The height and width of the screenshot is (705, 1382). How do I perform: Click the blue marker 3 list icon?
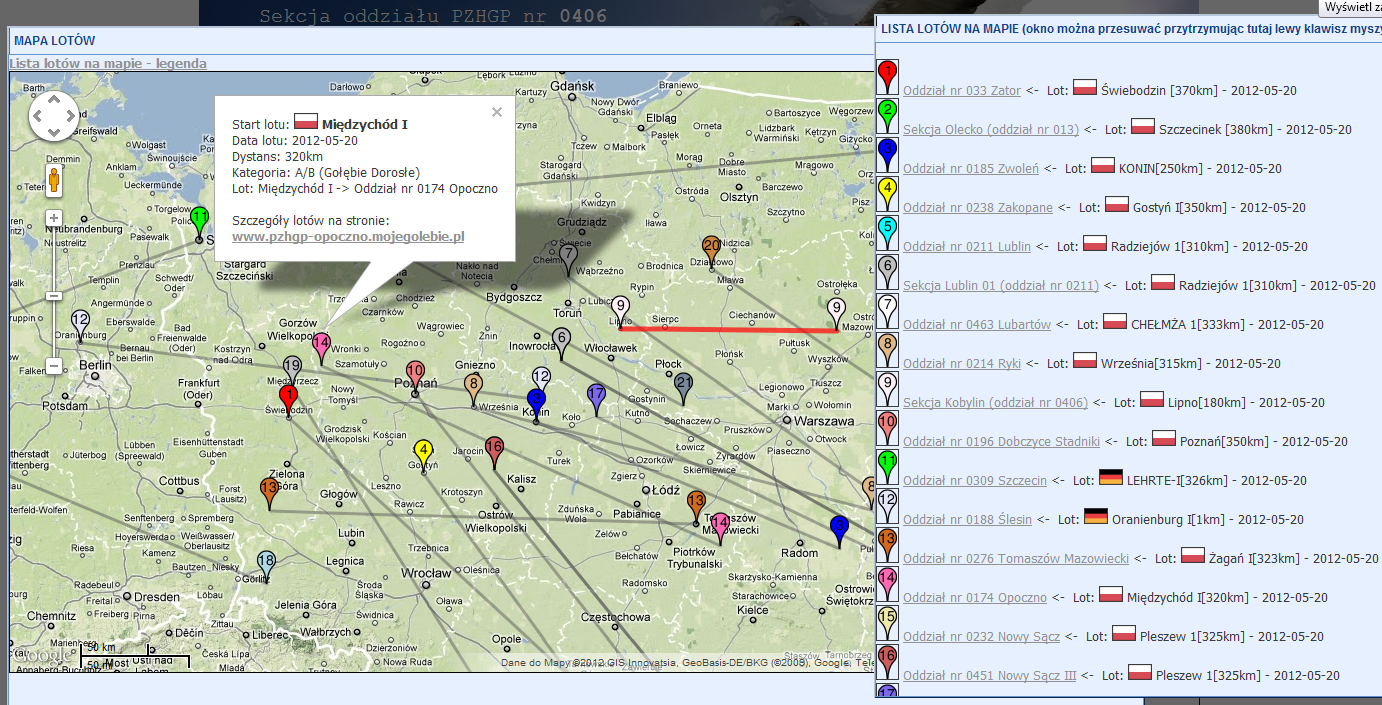point(887,154)
